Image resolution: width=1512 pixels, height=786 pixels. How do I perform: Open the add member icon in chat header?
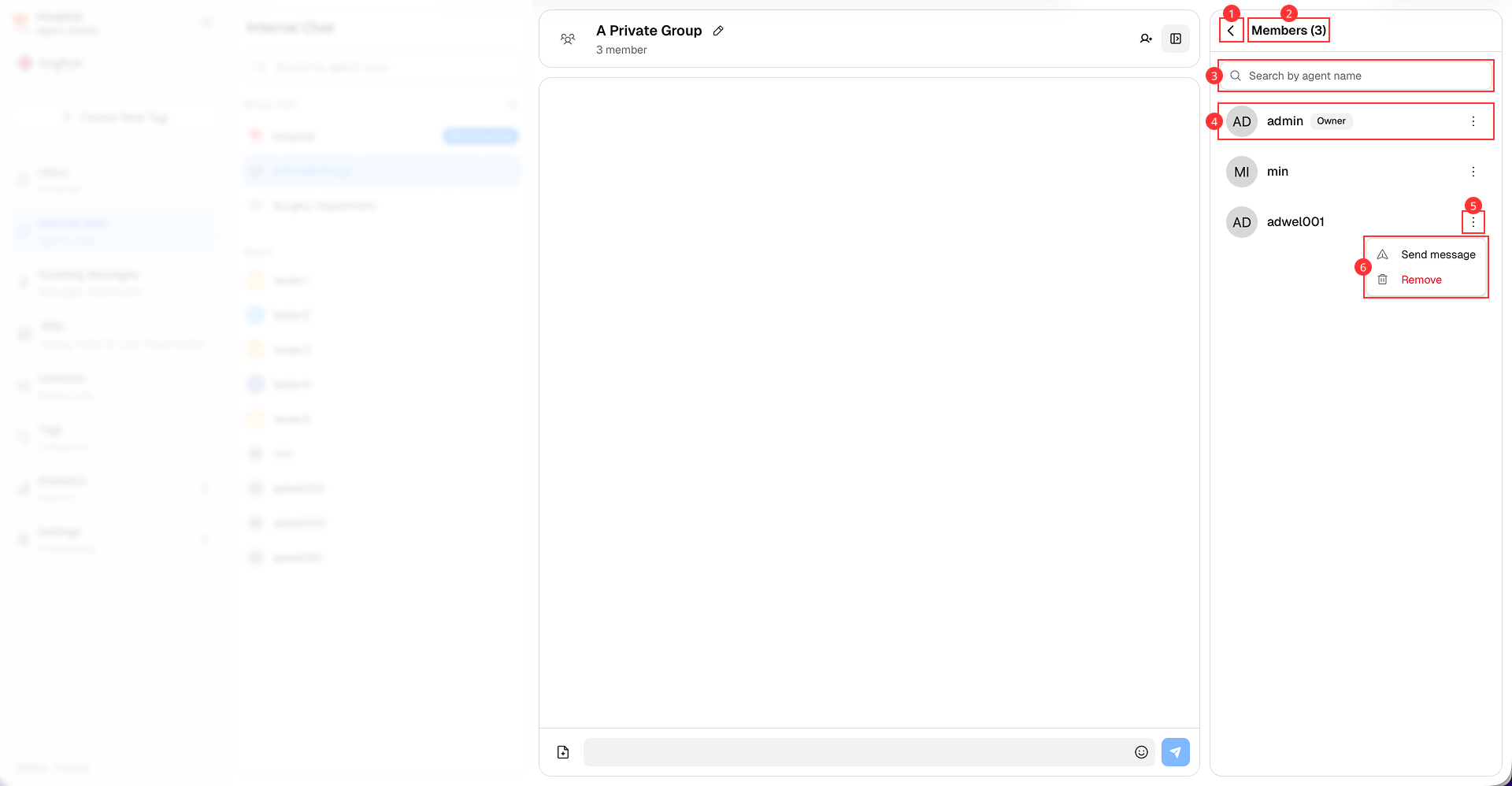(x=1146, y=39)
